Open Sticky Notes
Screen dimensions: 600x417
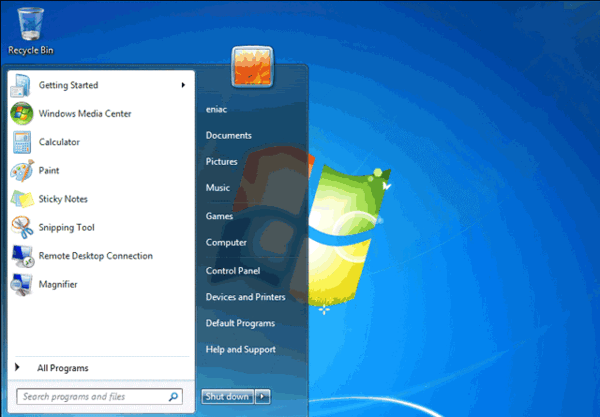101,199
